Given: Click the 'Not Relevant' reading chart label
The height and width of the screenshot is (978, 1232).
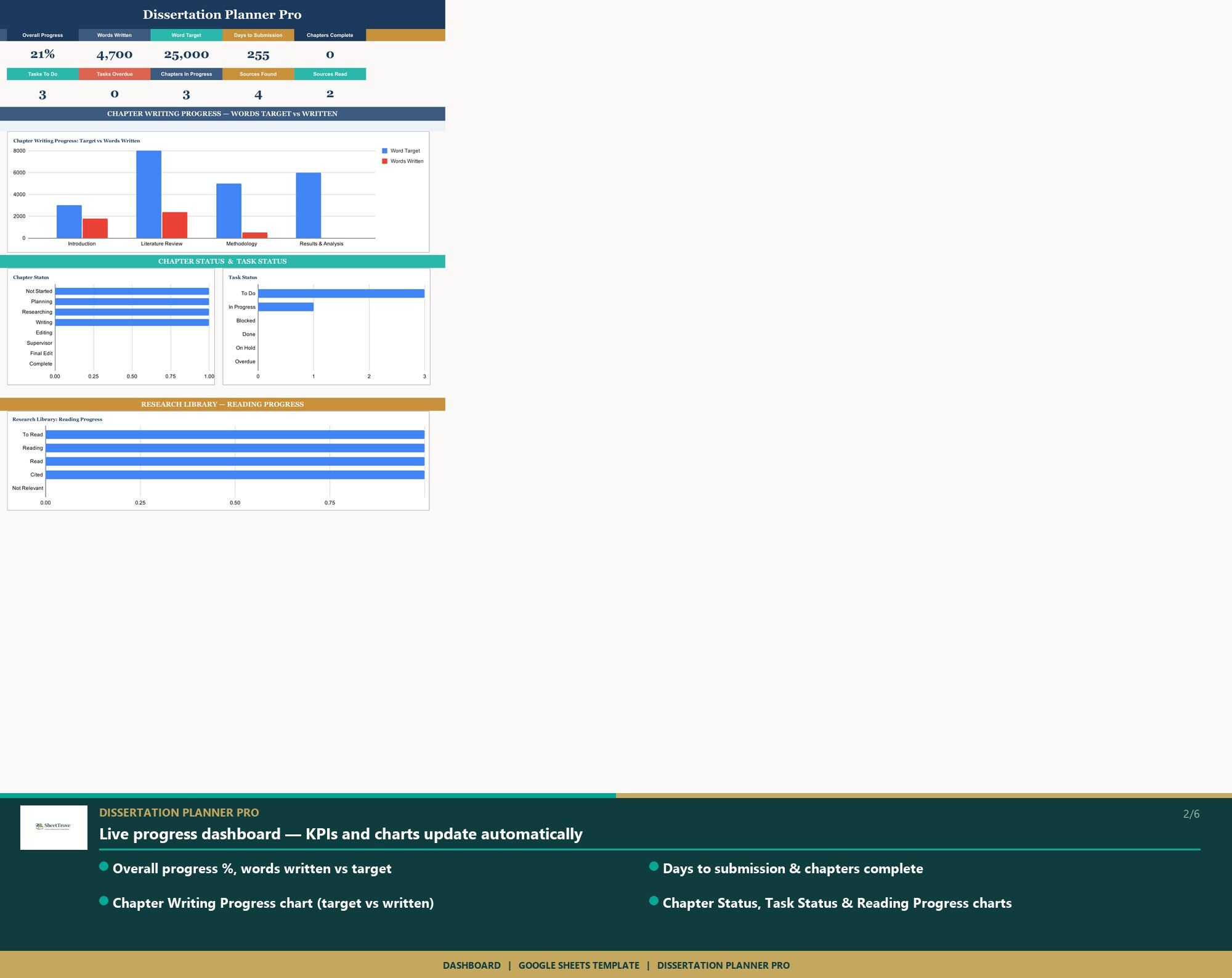Looking at the screenshot, I should (x=28, y=488).
